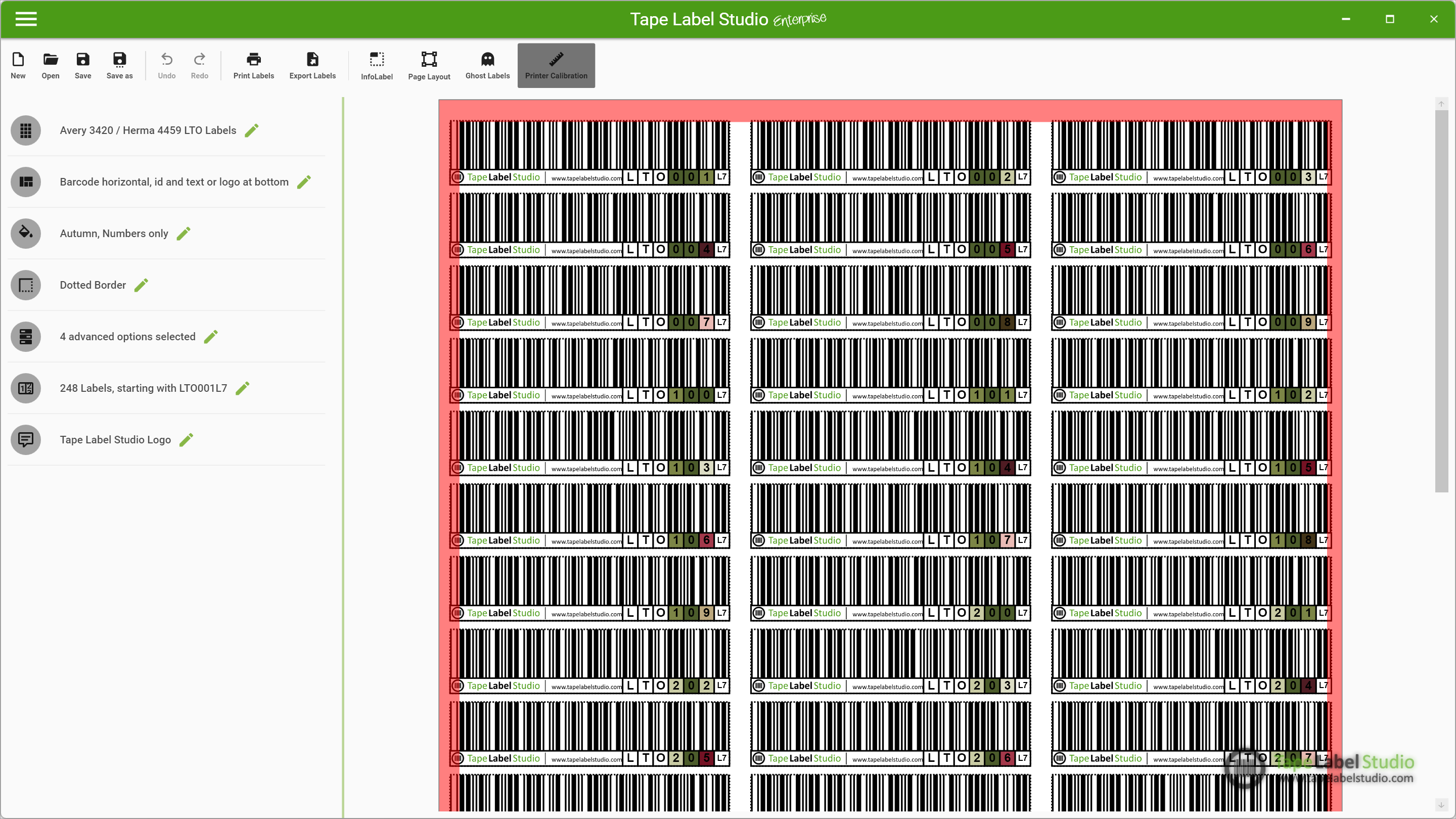Screen dimensions: 1456x819
Task: Minimize the Tape Label Studio window
Action: click(x=1346, y=19)
